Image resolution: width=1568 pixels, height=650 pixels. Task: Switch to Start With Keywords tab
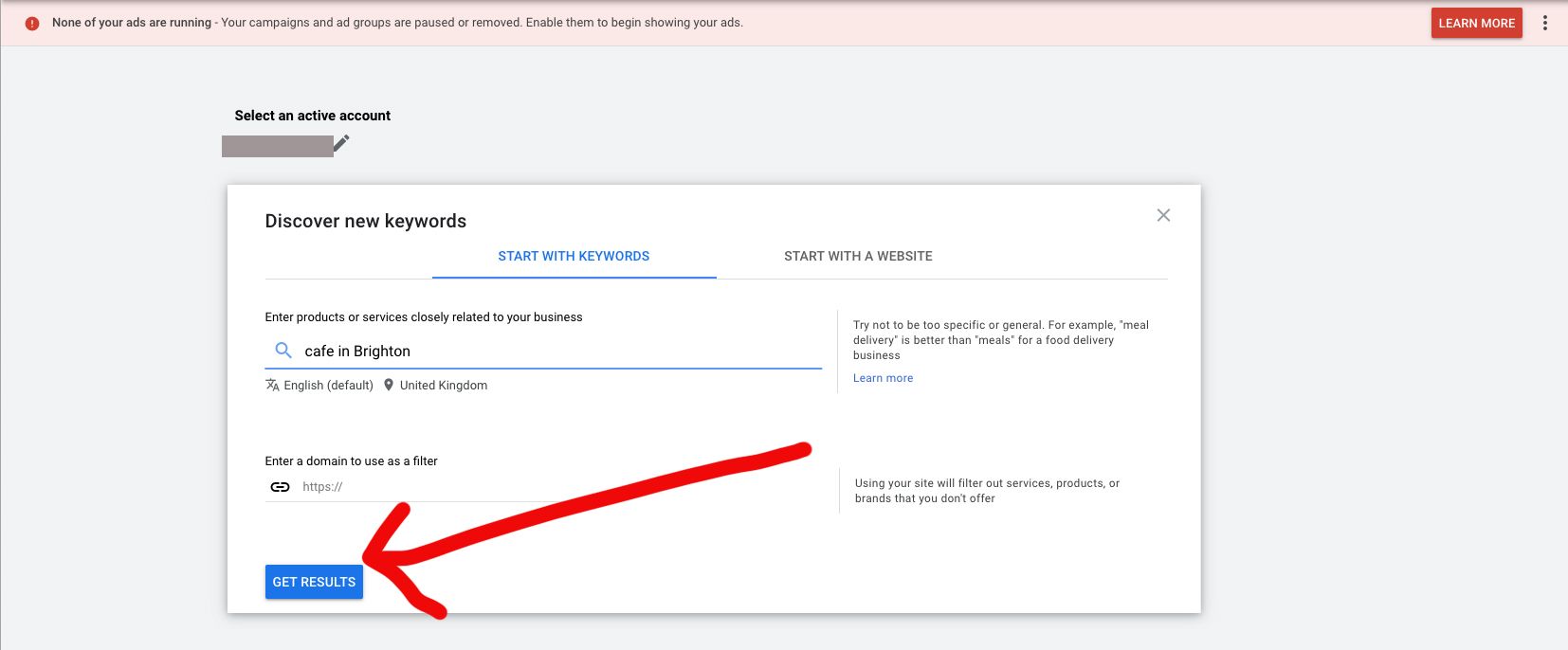coord(574,256)
